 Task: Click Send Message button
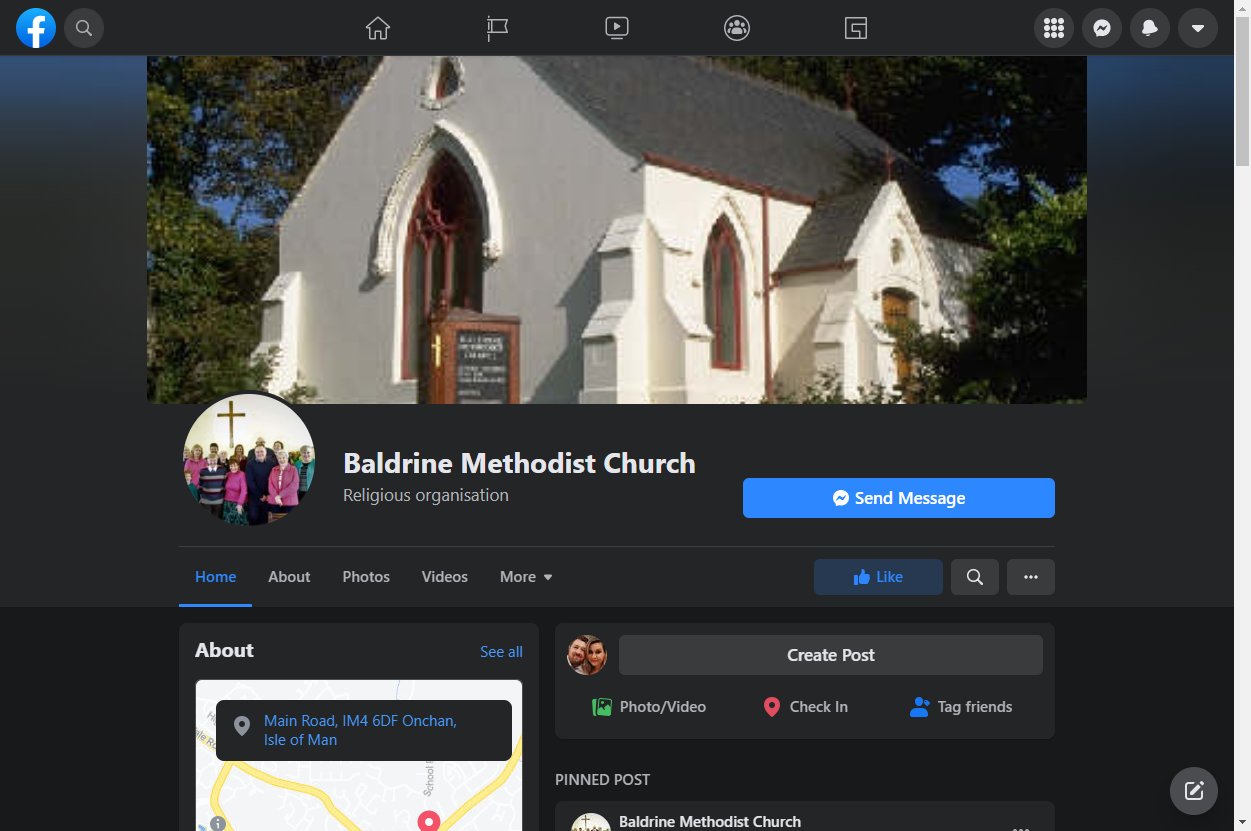click(899, 498)
